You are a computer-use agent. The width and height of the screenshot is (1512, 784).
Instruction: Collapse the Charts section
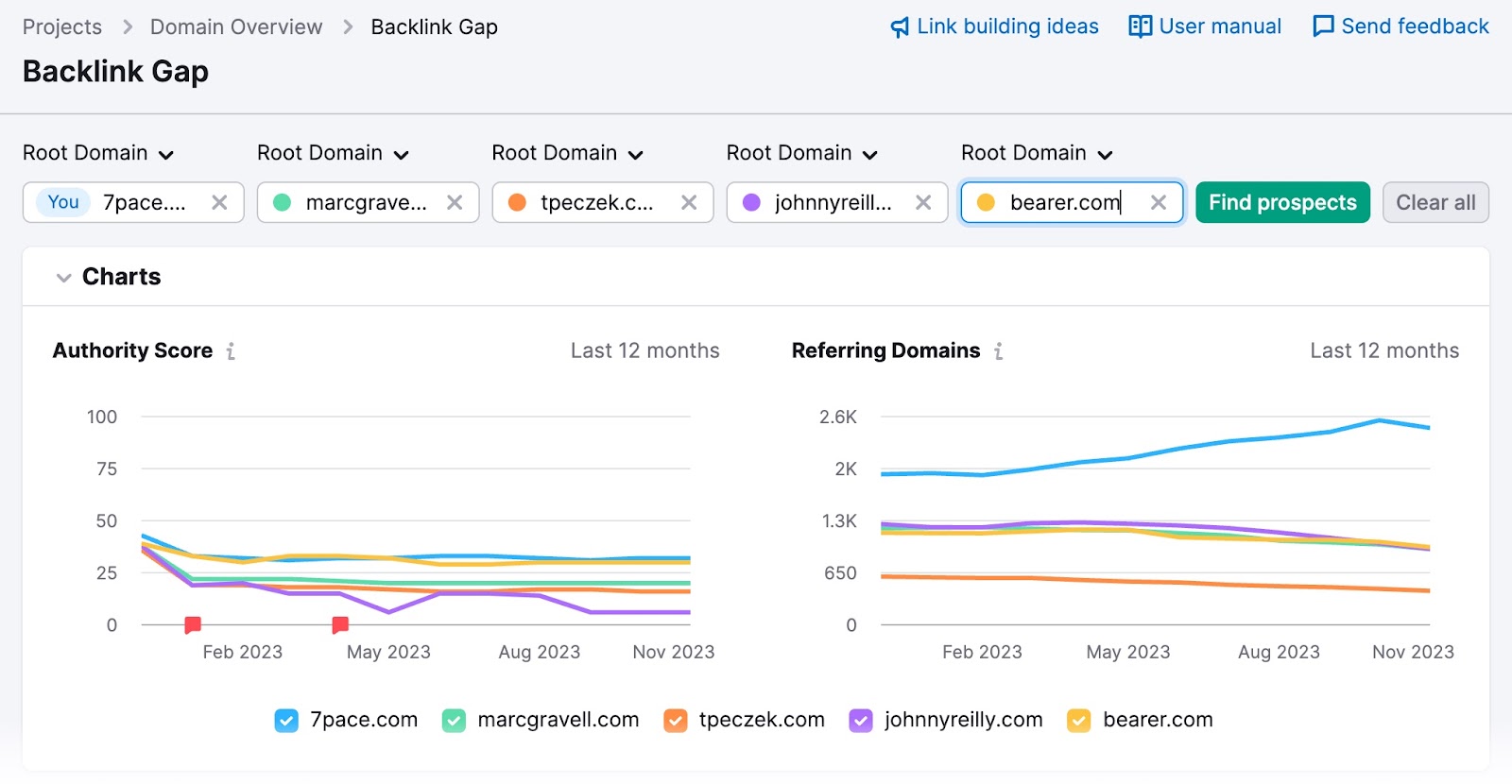coord(64,277)
